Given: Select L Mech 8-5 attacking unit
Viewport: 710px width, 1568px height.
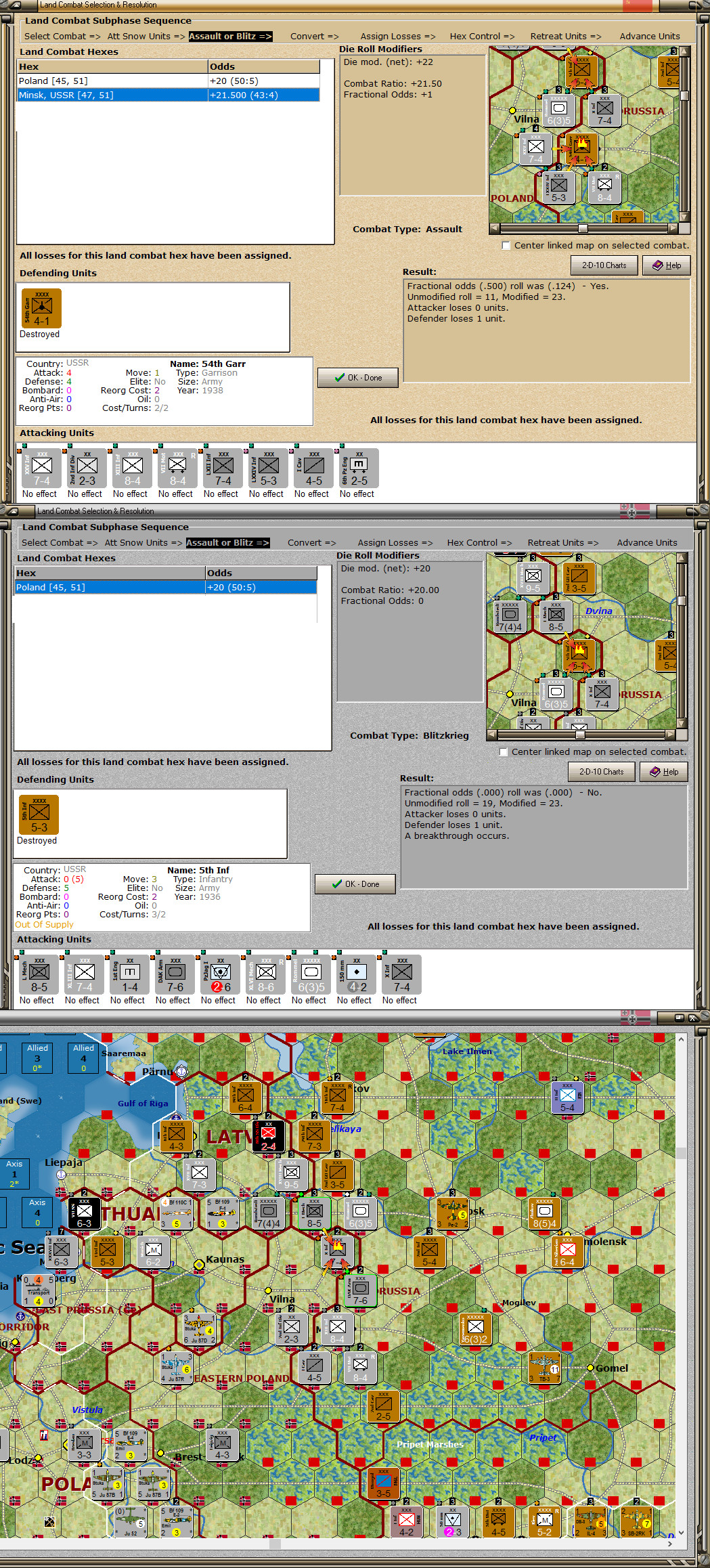Looking at the screenshot, I should click(39, 974).
